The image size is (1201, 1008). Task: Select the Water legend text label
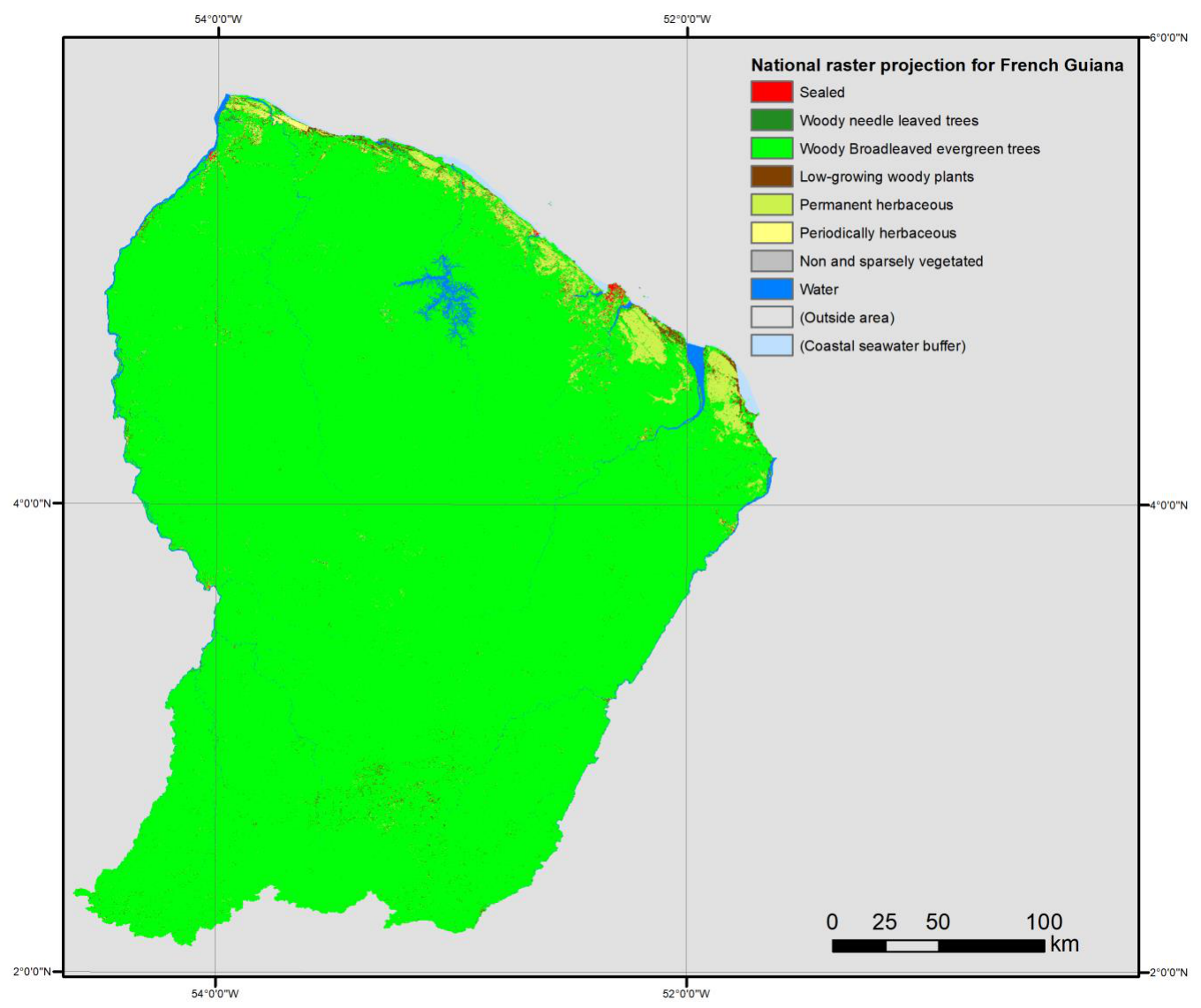[x=819, y=290]
